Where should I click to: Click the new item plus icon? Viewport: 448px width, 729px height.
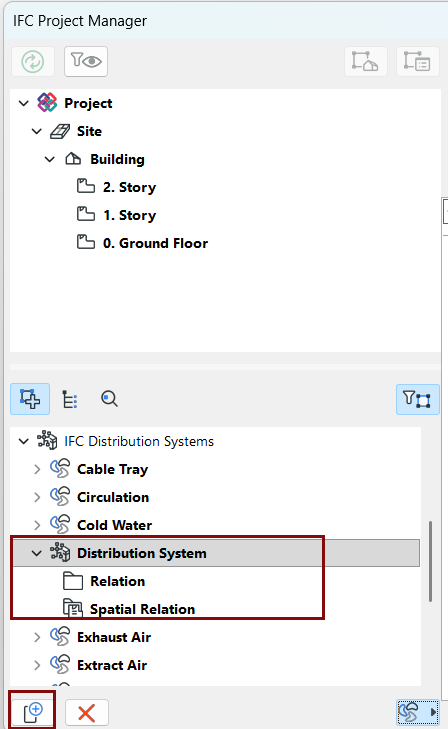click(33, 712)
